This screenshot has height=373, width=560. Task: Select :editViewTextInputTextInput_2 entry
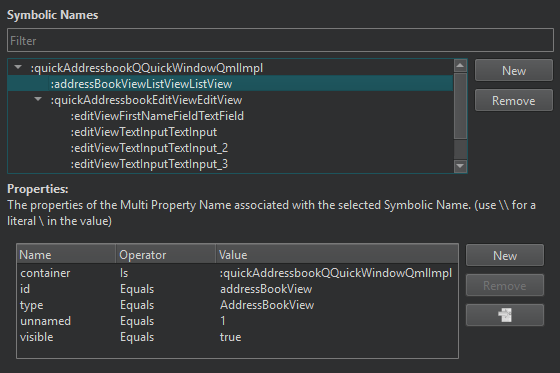(149, 148)
